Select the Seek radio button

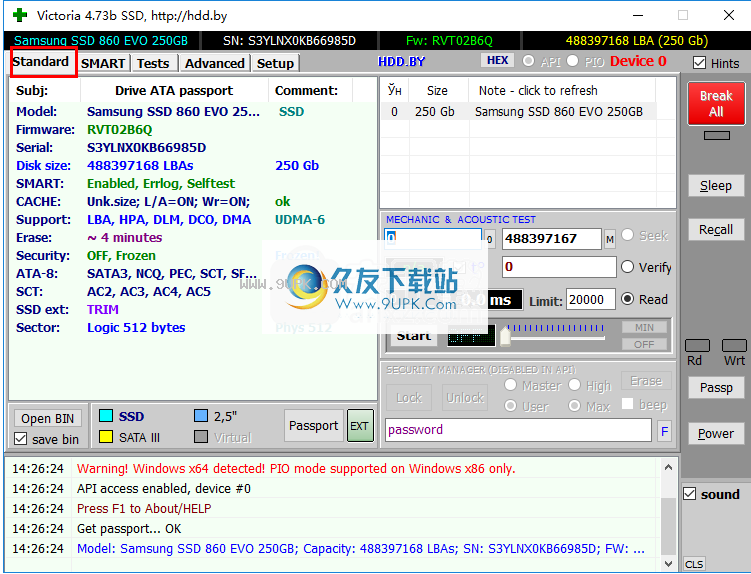tap(627, 235)
